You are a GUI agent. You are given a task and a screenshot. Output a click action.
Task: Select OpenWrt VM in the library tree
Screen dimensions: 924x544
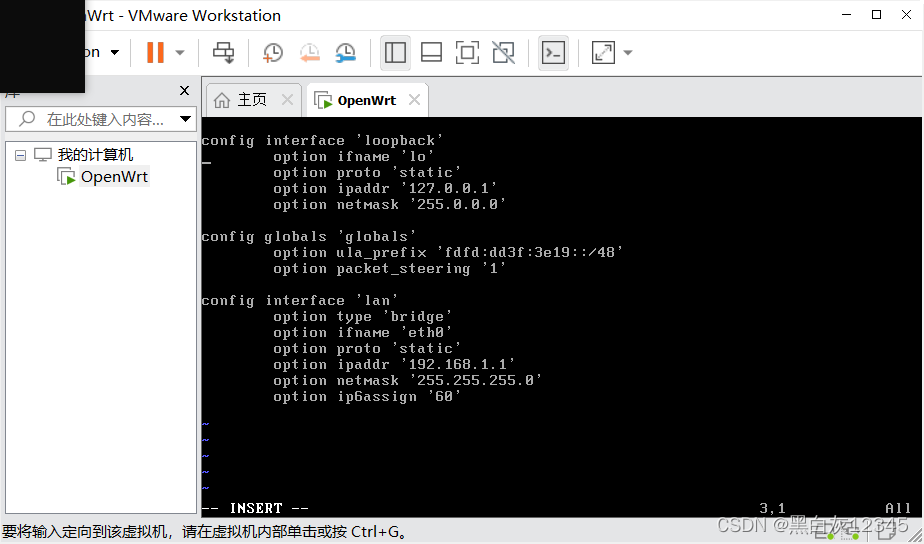114,177
